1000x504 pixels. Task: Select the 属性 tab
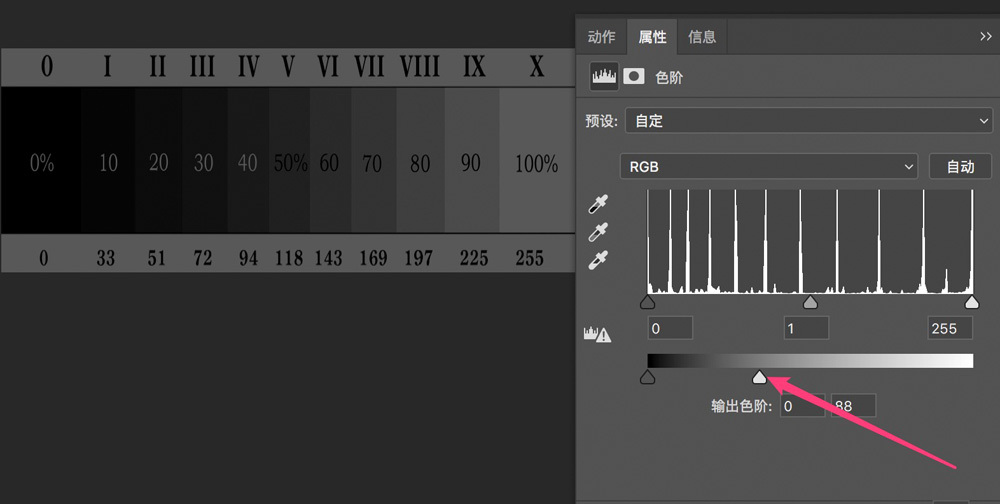pos(652,37)
